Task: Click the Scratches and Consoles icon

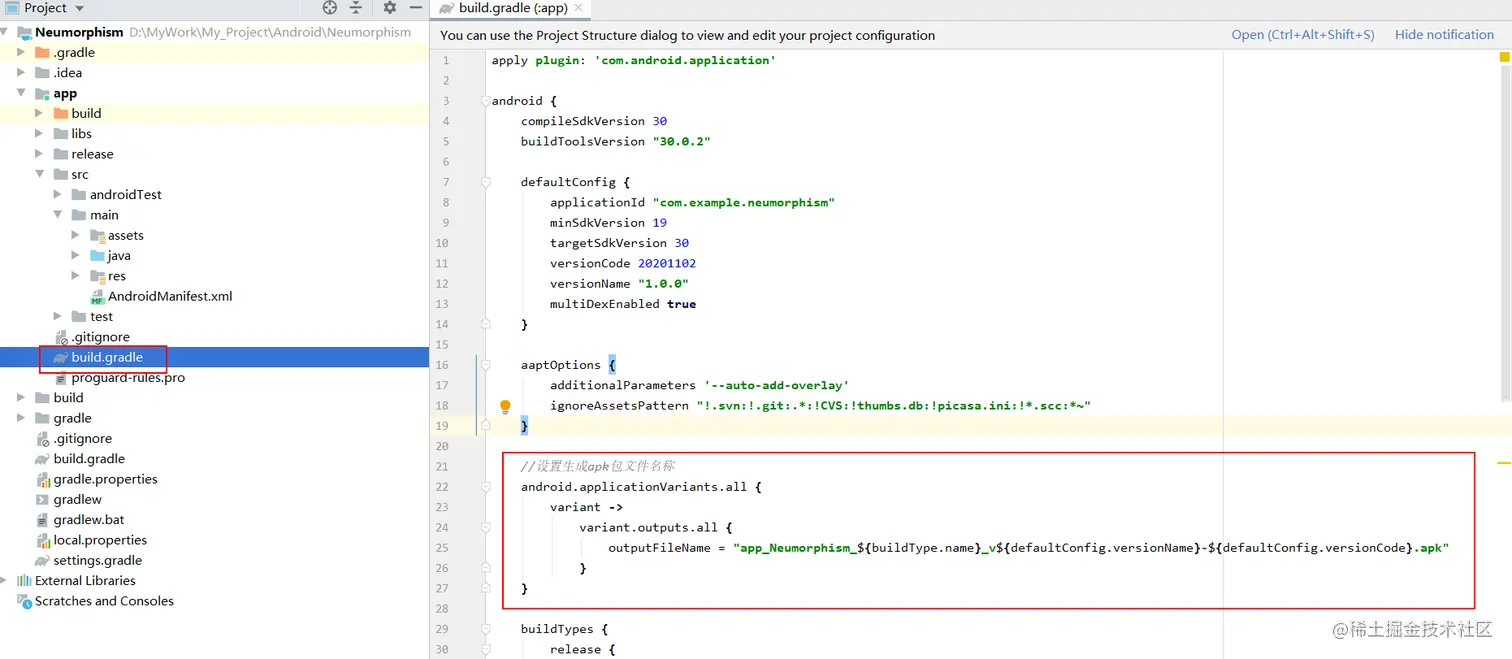Action: click(x=24, y=601)
